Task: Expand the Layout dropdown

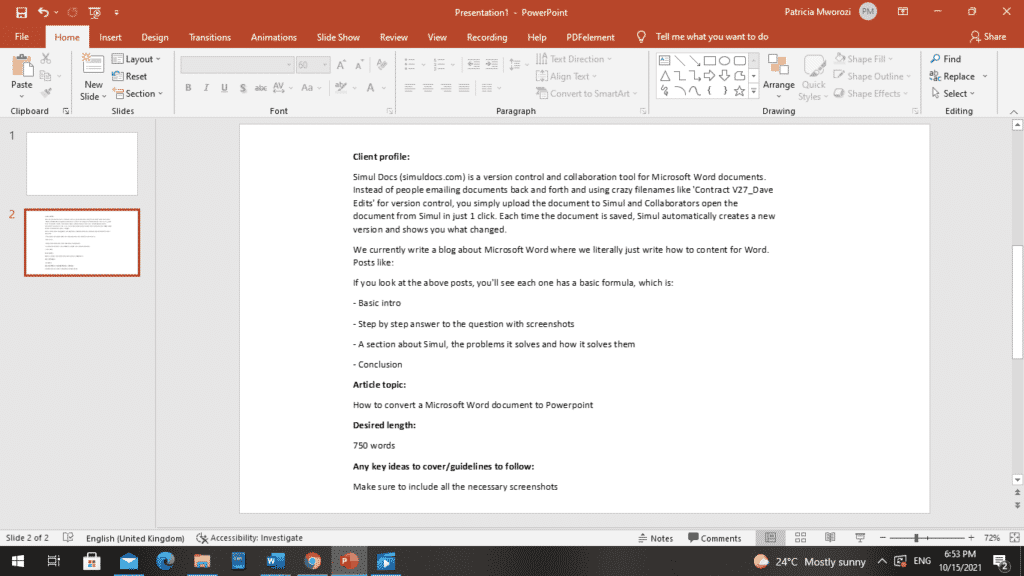Action: 136,59
